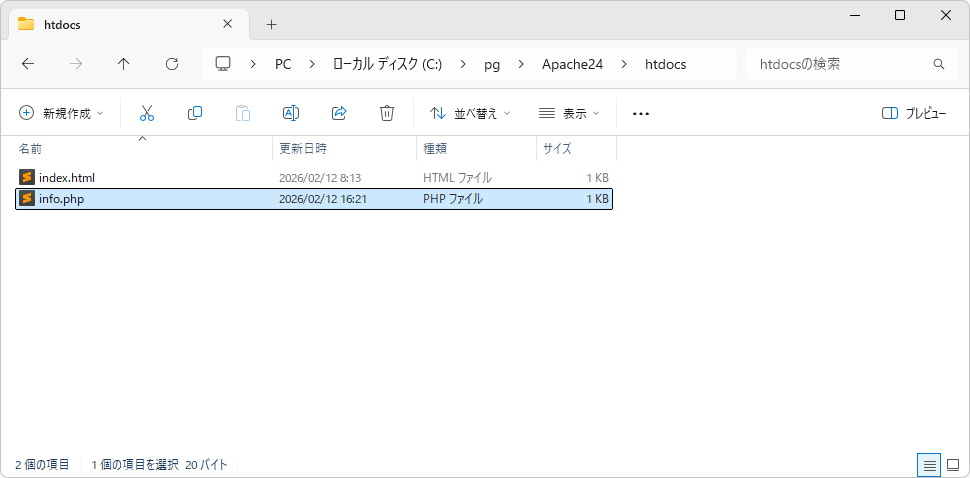
Task: Go forward with the right arrow
Action: click(x=76, y=64)
